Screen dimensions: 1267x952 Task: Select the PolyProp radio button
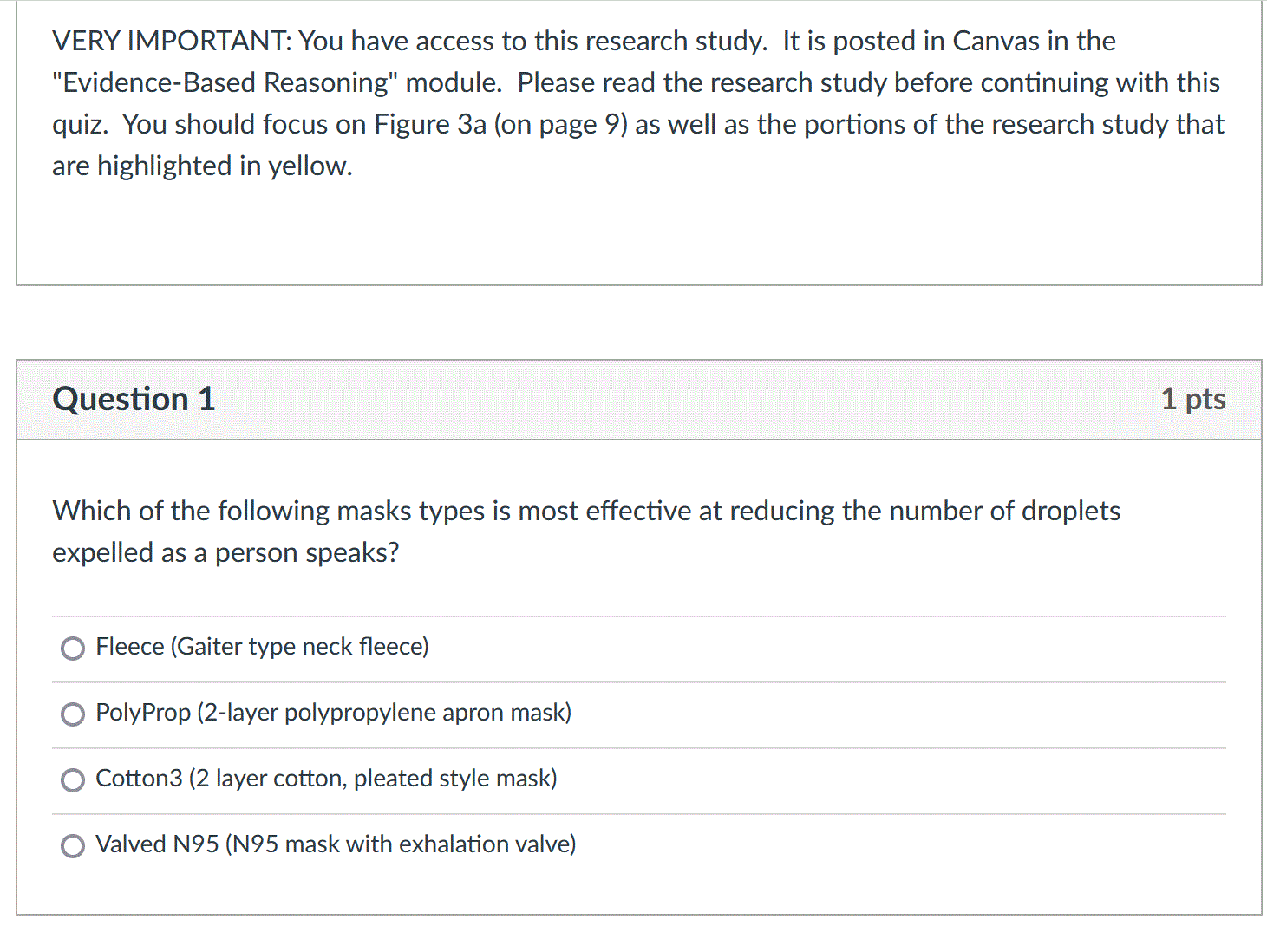[x=73, y=714]
